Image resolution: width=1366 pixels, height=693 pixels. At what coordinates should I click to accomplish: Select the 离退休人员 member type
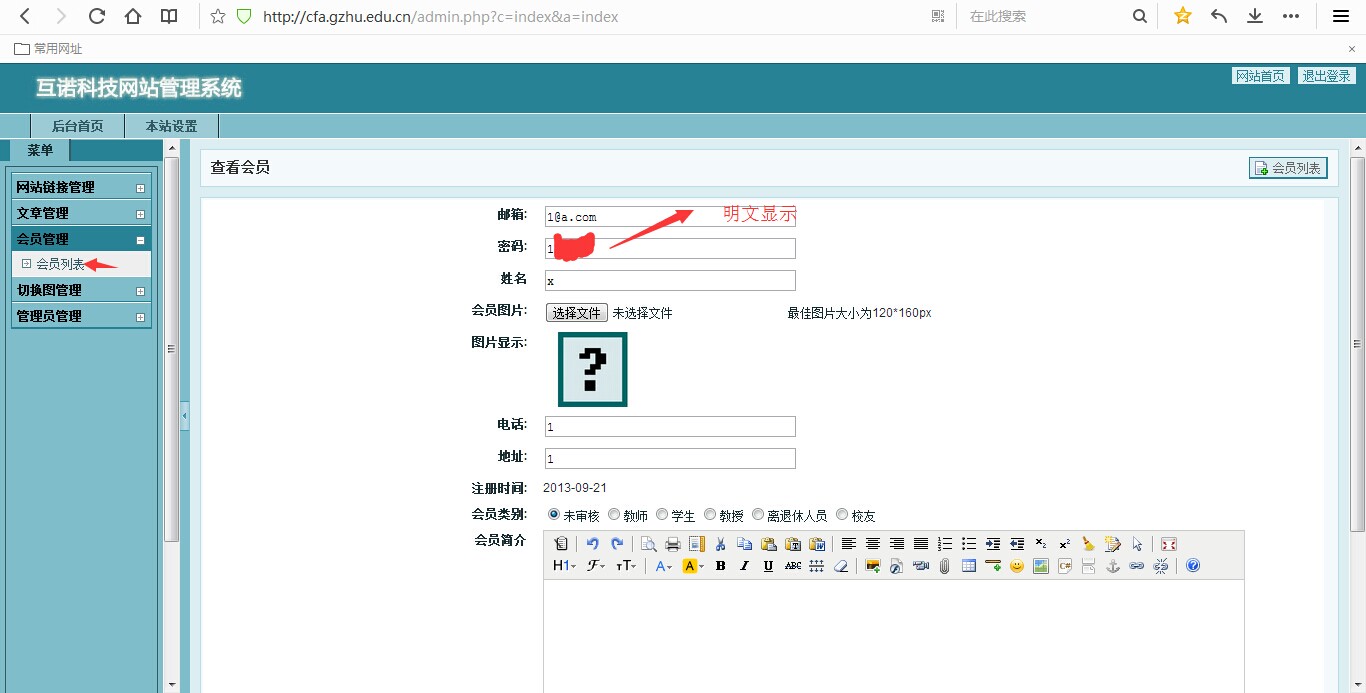758,515
